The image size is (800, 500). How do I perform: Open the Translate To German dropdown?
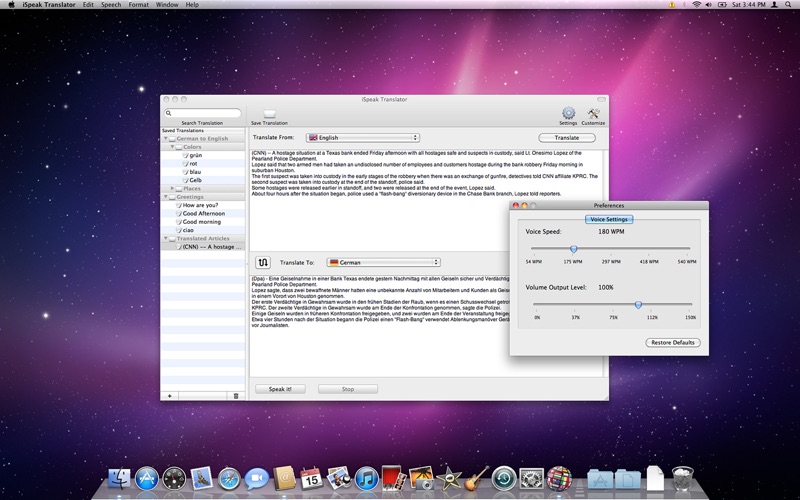pyautogui.click(x=383, y=262)
